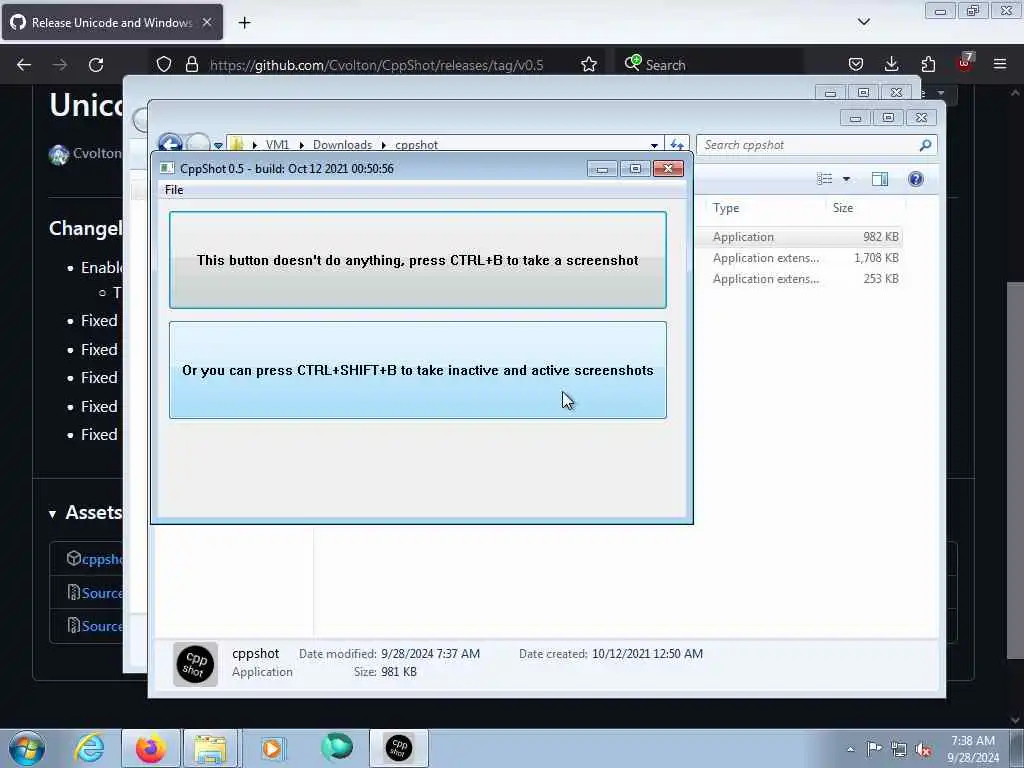Change the Explorer view layout icon

tap(825, 179)
